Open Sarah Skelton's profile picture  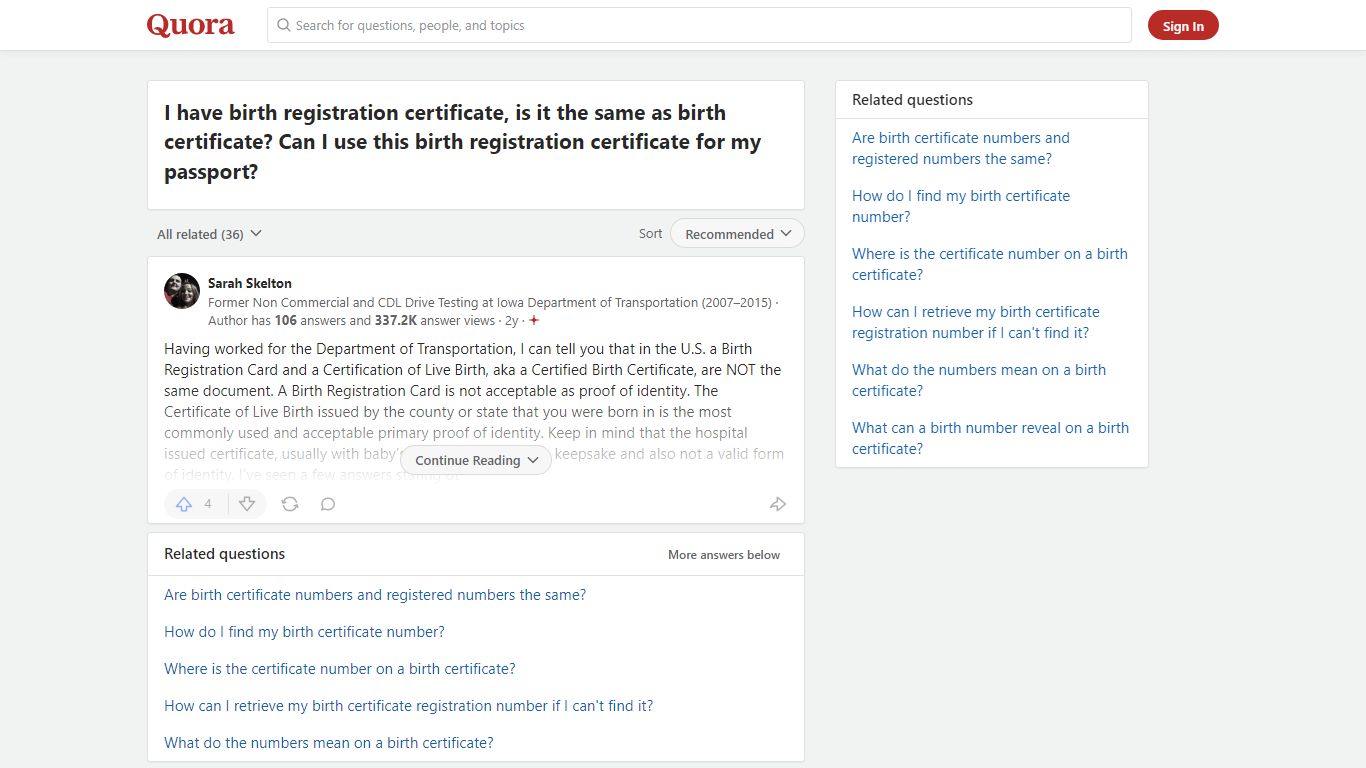(182, 291)
